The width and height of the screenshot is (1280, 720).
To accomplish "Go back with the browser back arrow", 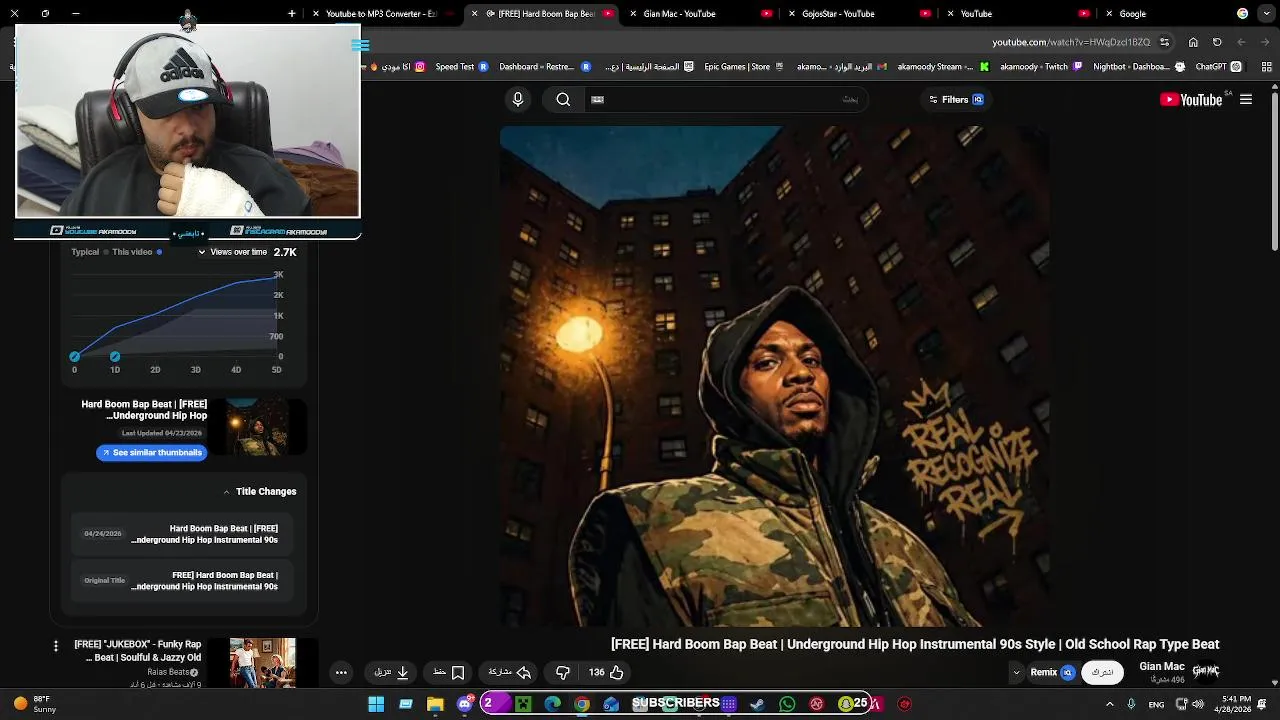I will click(x=1241, y=42).
